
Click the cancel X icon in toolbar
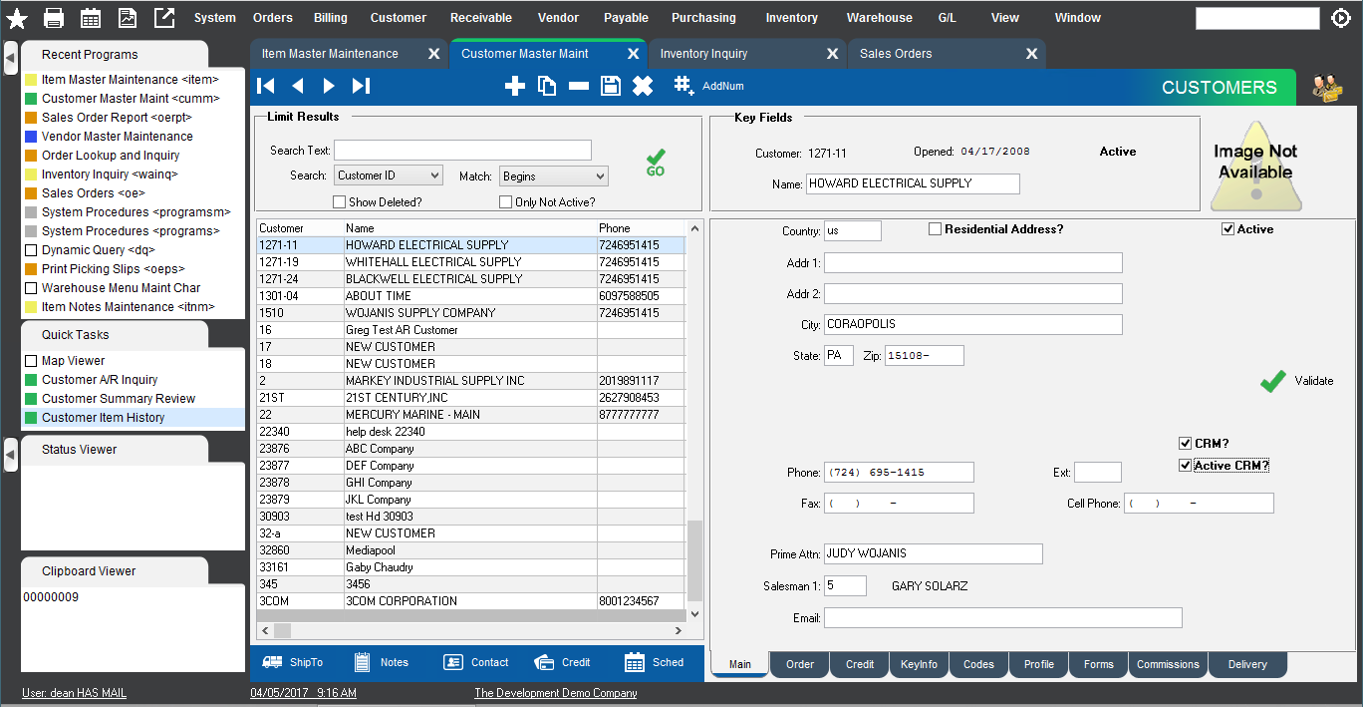(x=643, y=86)
